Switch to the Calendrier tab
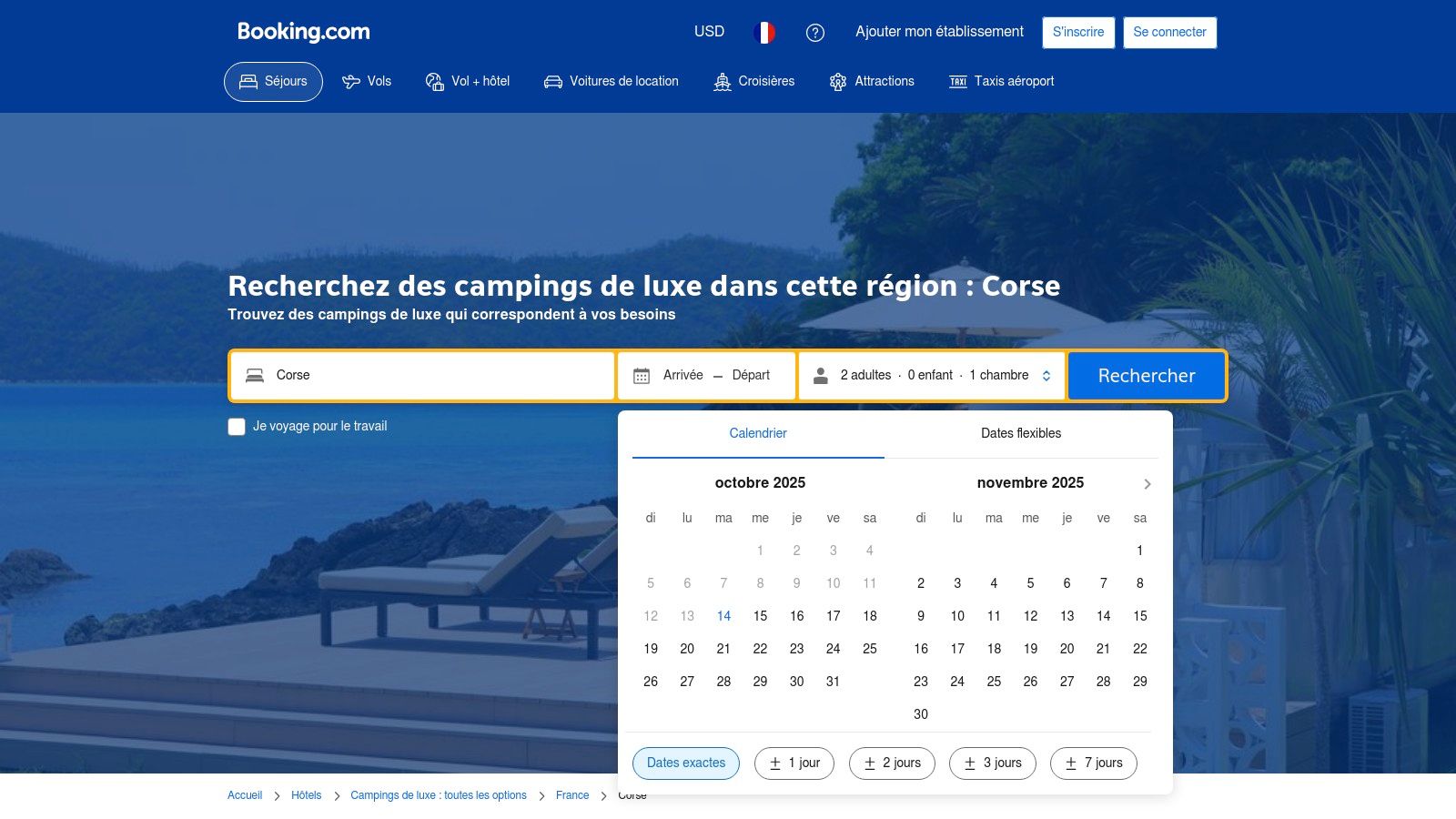Image resolution: width=1456 pixels, height=819 pixels. [758, 433]
